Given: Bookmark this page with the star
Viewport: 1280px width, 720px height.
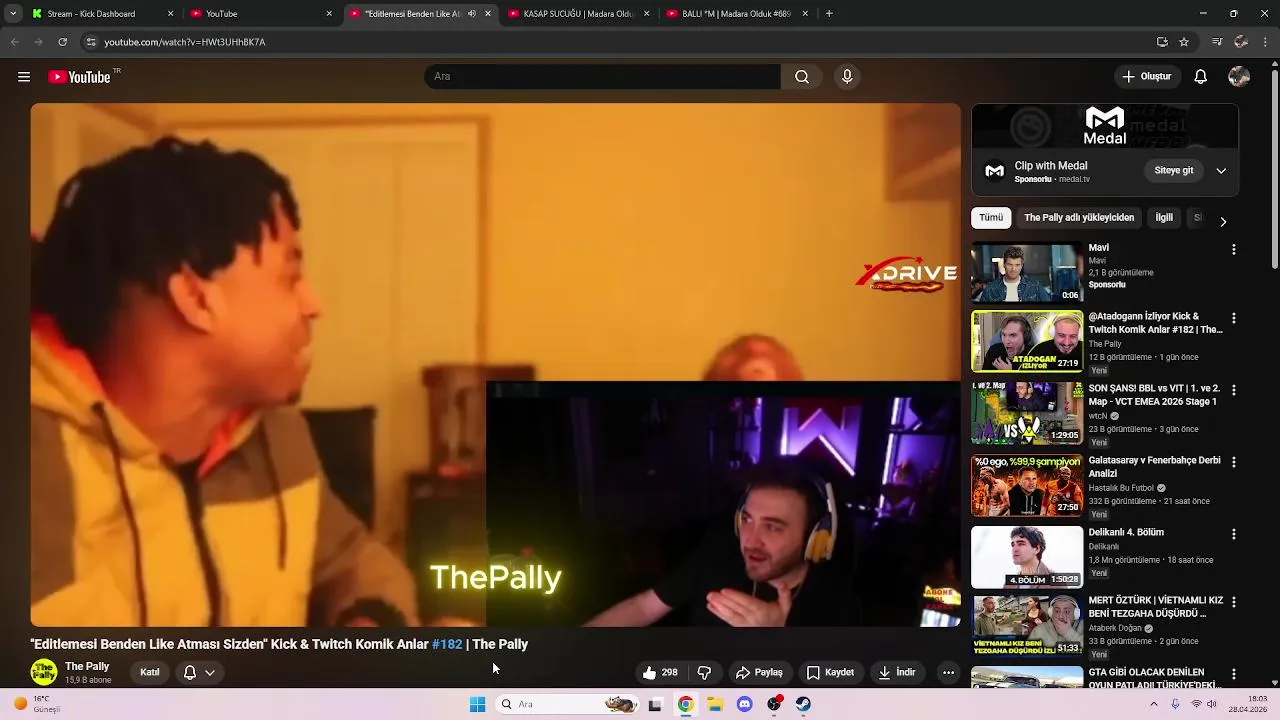Looking at the screenshot, I should [1184, 42].
